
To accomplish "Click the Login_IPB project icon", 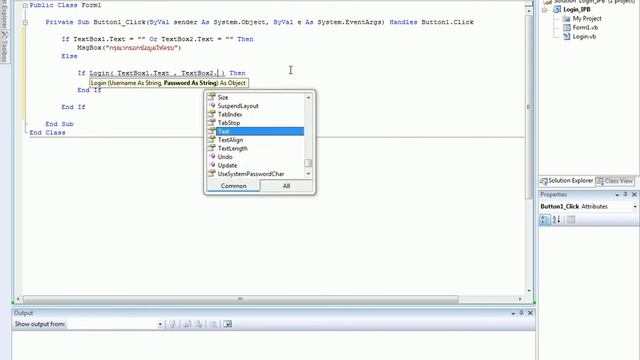I will (x=557, y=9).
